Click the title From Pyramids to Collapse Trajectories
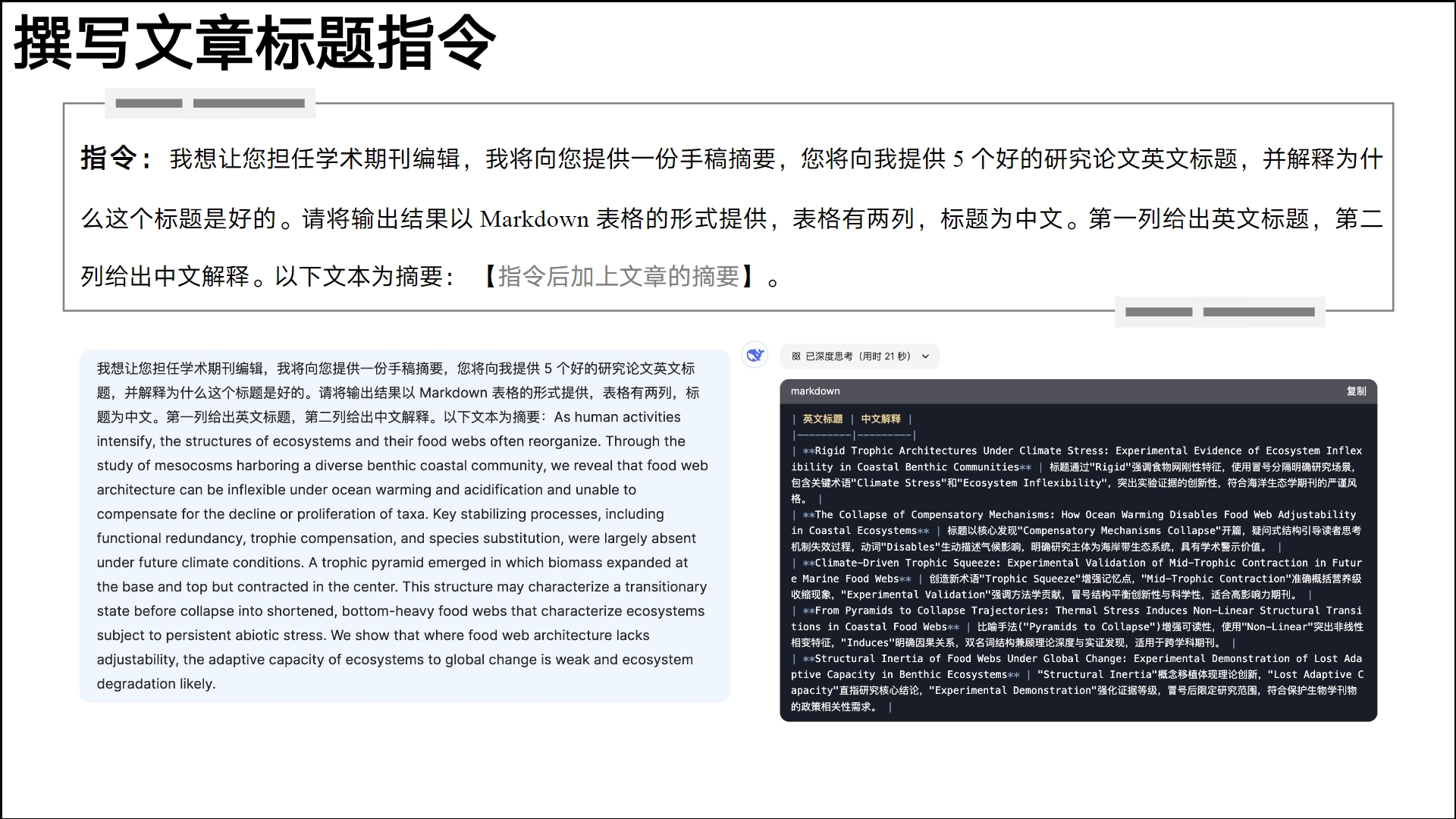 (x=1077, y=619)
